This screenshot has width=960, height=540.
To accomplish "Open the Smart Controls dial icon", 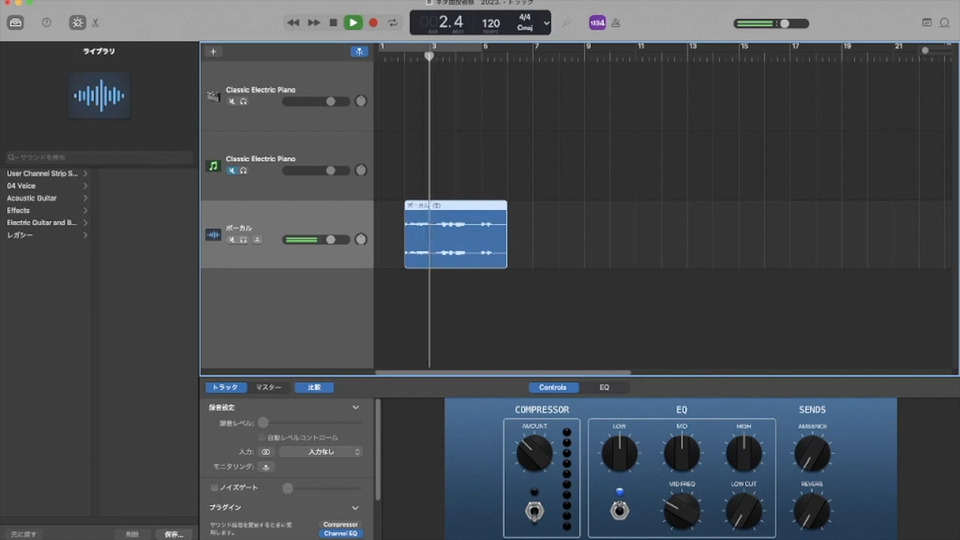I will (x=77, y=22).
